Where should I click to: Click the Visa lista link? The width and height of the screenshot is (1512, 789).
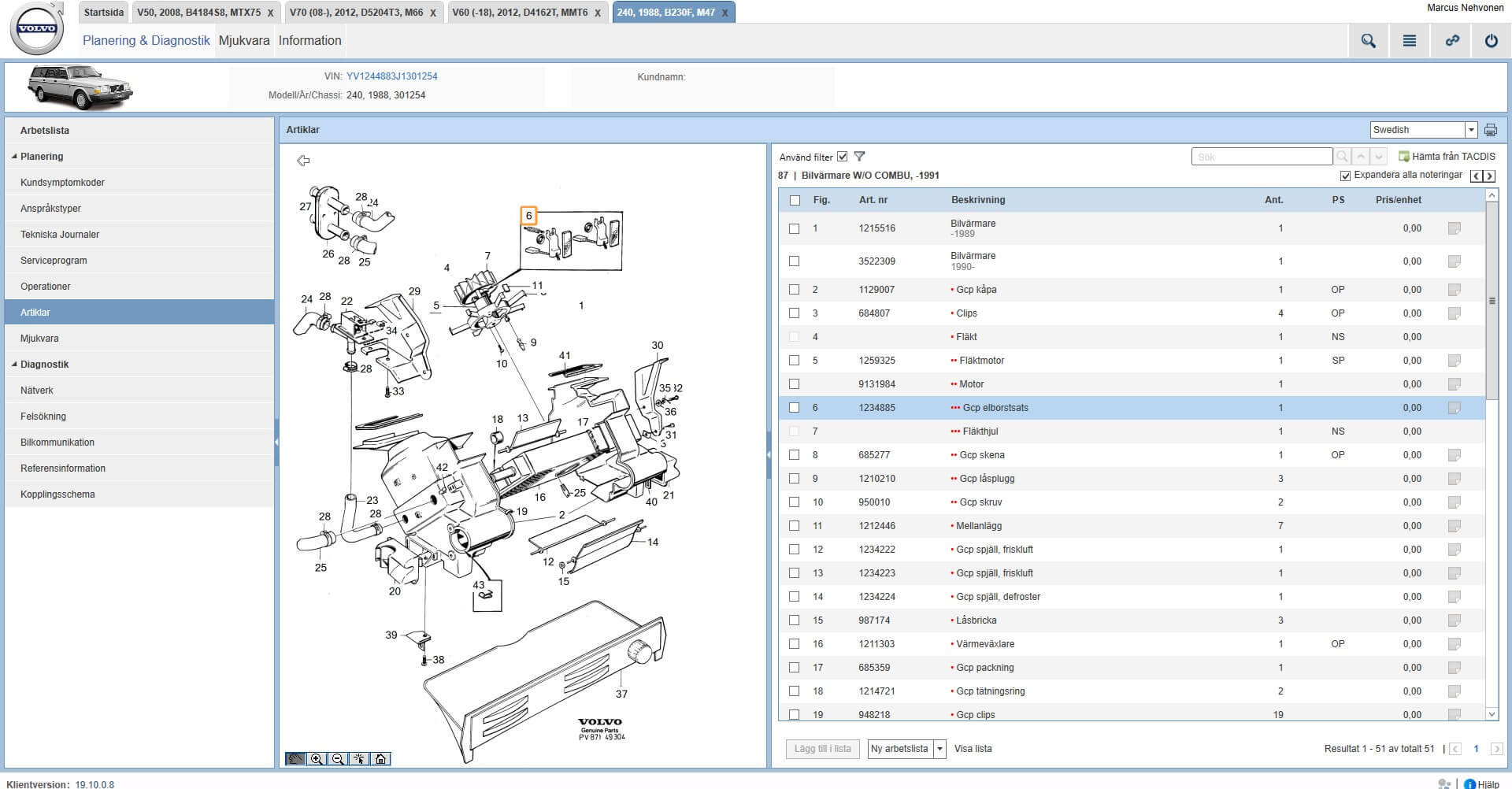[973, 749]
